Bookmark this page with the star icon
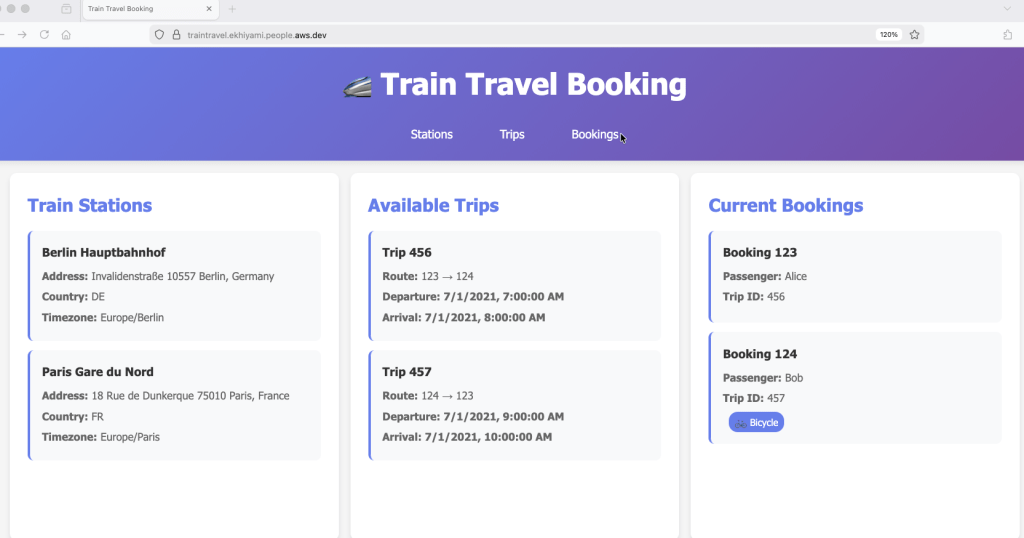This screenshot has height=538, width=1024. pos(914,34)
